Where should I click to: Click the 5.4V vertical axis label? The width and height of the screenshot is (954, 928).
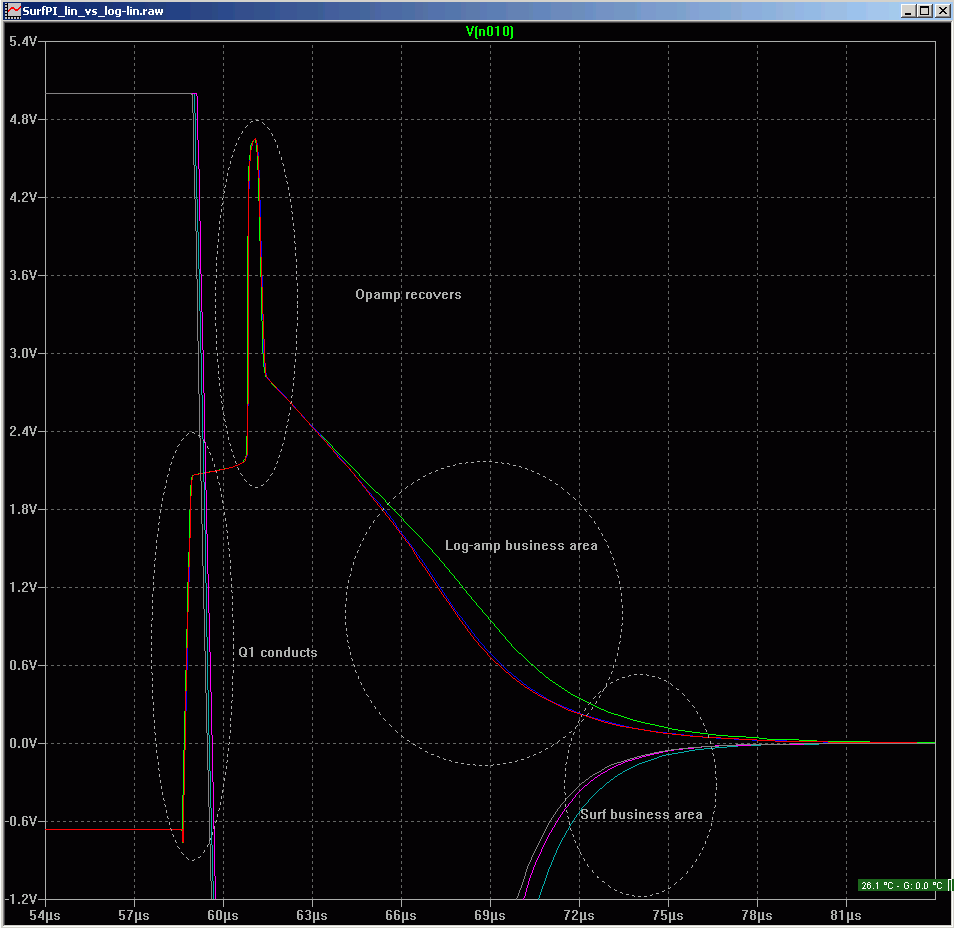23,41
